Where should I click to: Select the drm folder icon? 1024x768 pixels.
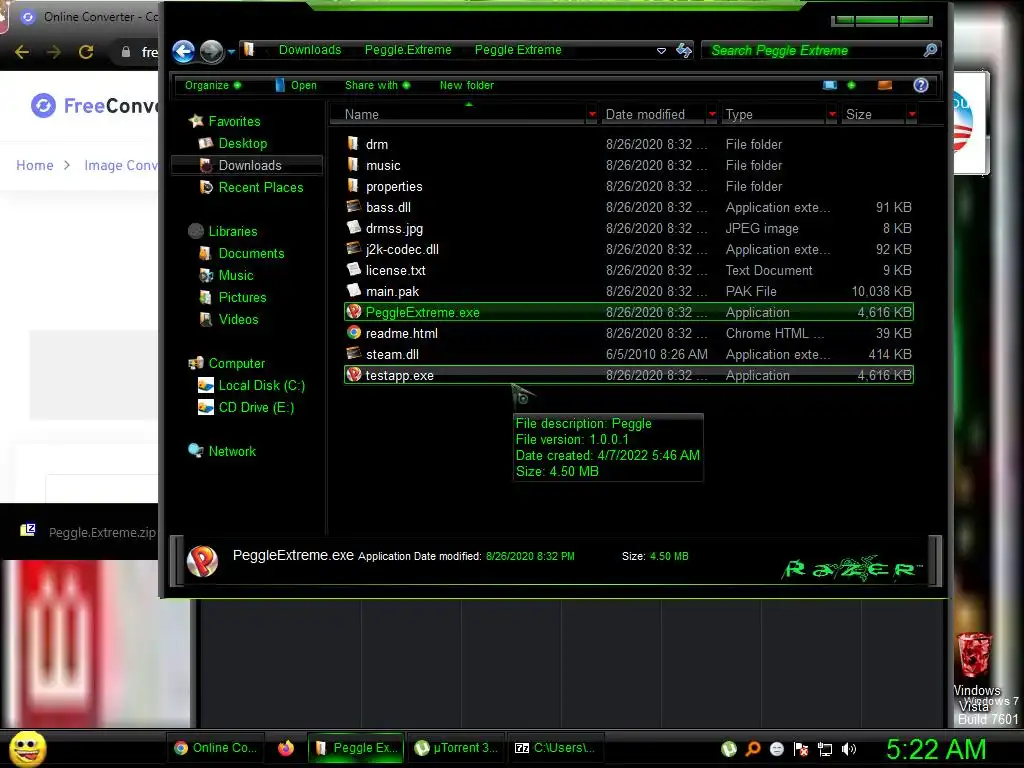pyautogui.click(x=353, y=144)
